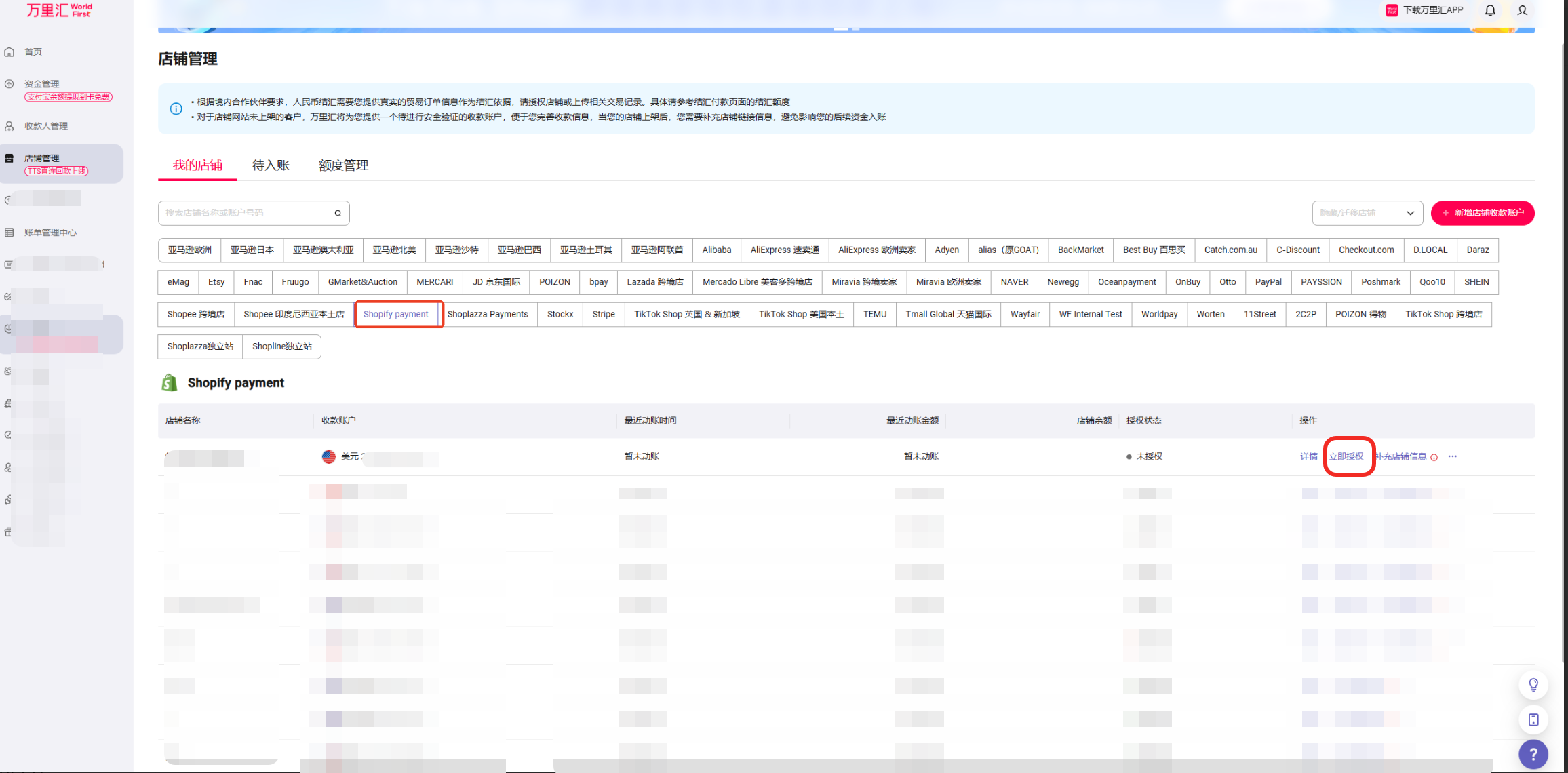
Task: Open 账单管理中心 in the sidebar
Action: pyautogui.click(x=50, y=233)
